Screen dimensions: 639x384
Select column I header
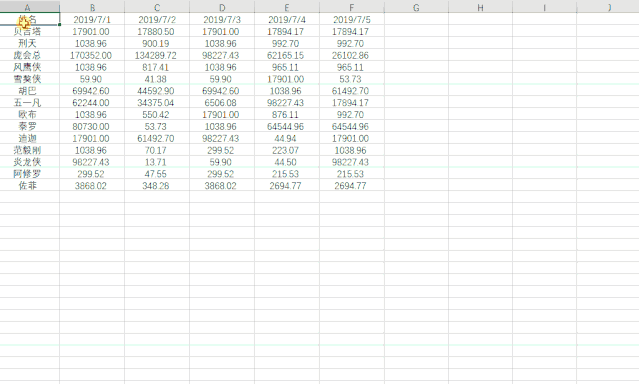[544, 7]
